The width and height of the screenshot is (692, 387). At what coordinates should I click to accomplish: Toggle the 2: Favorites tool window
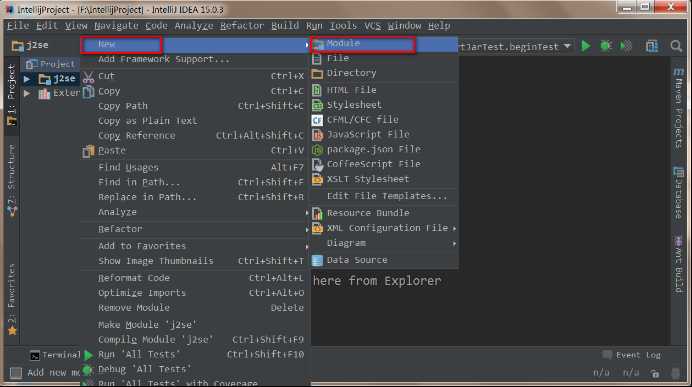click(x=12, y=299)
